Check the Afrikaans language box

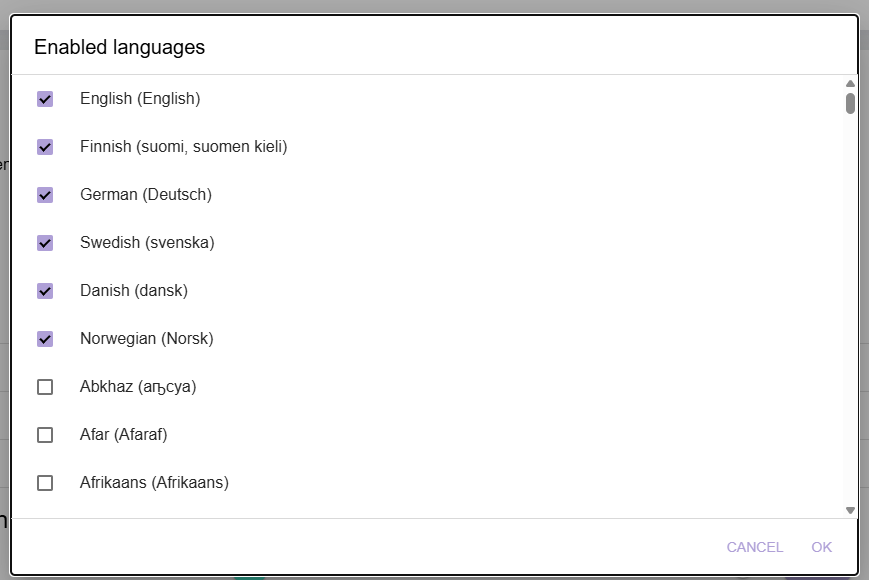pos(45,483)
